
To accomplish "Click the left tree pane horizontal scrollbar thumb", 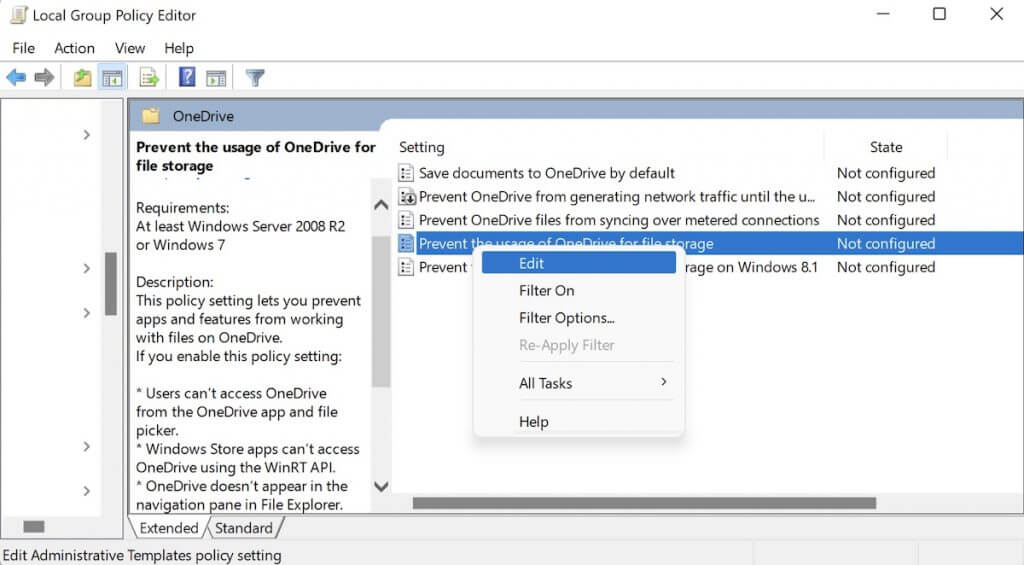I will click(x=34, y=526).
